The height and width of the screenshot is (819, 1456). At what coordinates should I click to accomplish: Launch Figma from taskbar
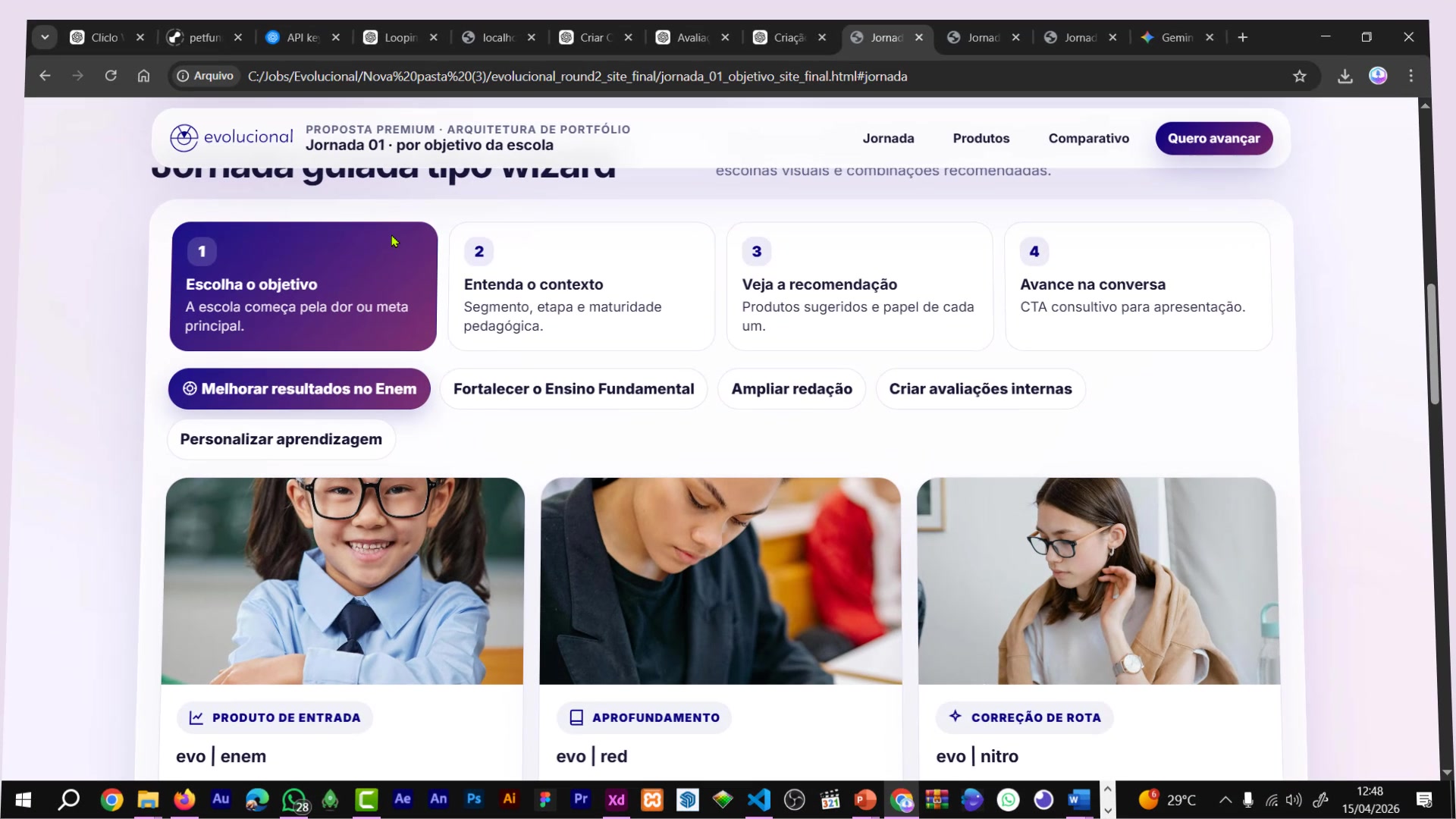coord(545,799)
